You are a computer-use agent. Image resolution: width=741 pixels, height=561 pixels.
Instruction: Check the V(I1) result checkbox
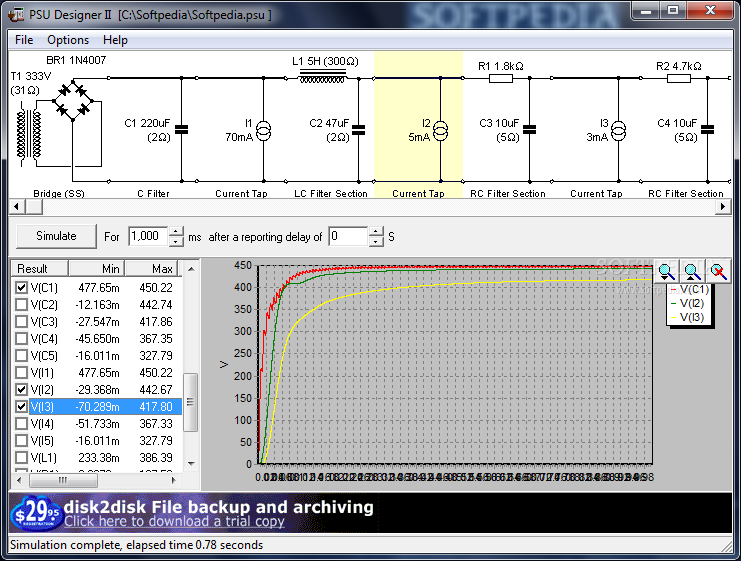pos(21,372)
